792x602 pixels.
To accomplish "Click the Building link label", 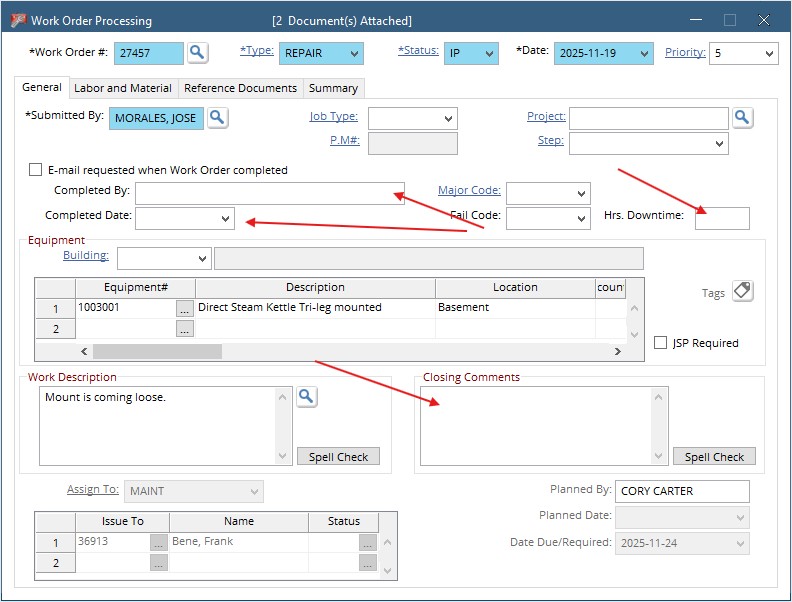I will coord(86,256).
